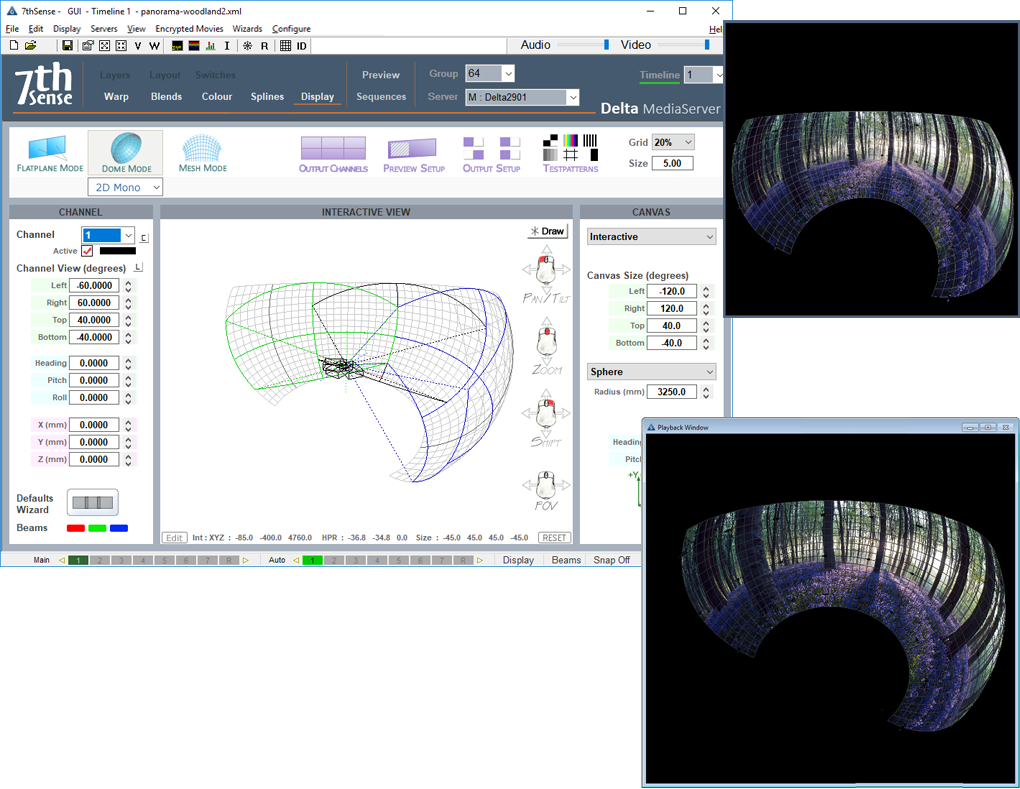Adjust the Audio slider
The width and height of the screenshot is (1020, 789).
582,45
